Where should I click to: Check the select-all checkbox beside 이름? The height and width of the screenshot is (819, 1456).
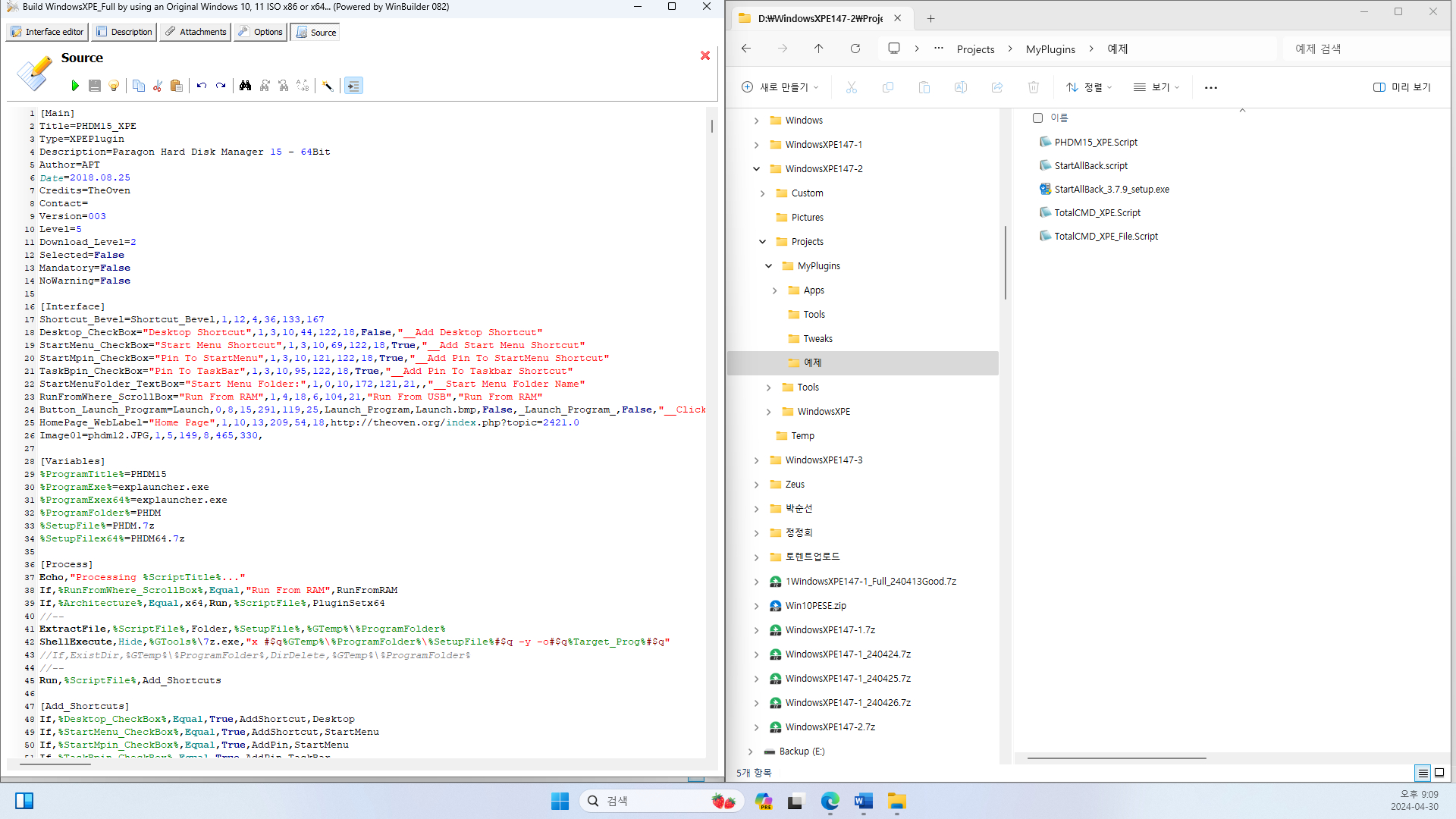click(1037, 118)
